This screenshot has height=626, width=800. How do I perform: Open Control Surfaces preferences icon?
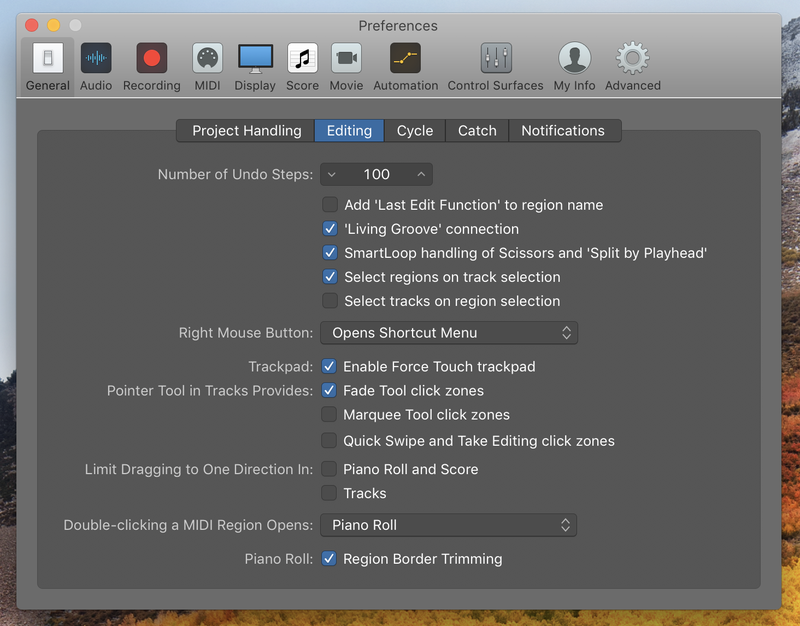tap(496, 58)
